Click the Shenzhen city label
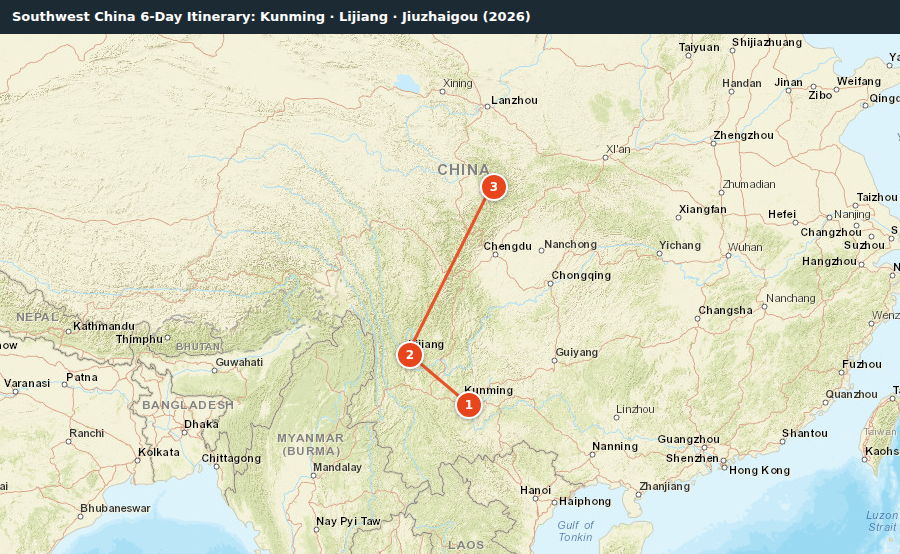900x554 pixels. [692, 459]
